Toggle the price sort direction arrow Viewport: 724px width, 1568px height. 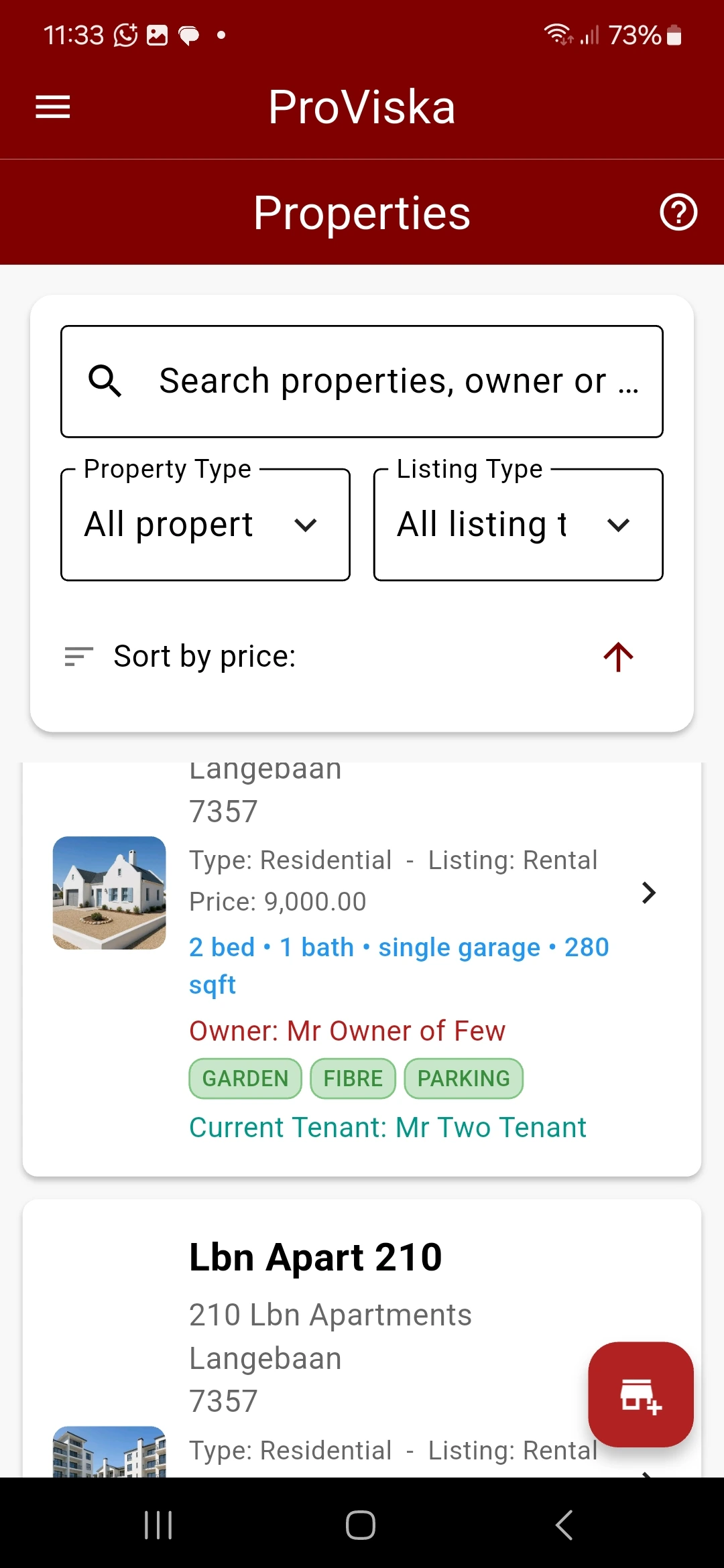tap(618, 657)
